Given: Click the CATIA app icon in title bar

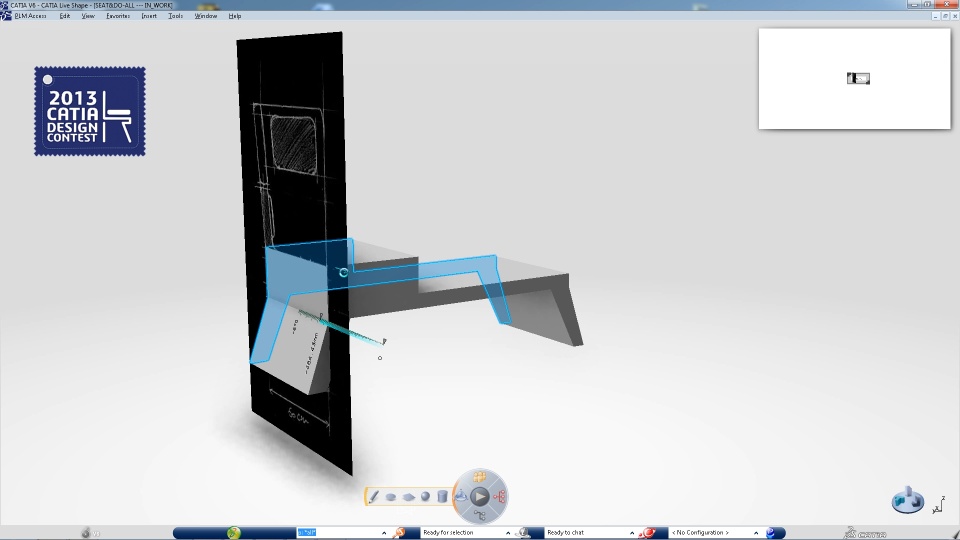Looking at the screenshot, I should 5,5.
